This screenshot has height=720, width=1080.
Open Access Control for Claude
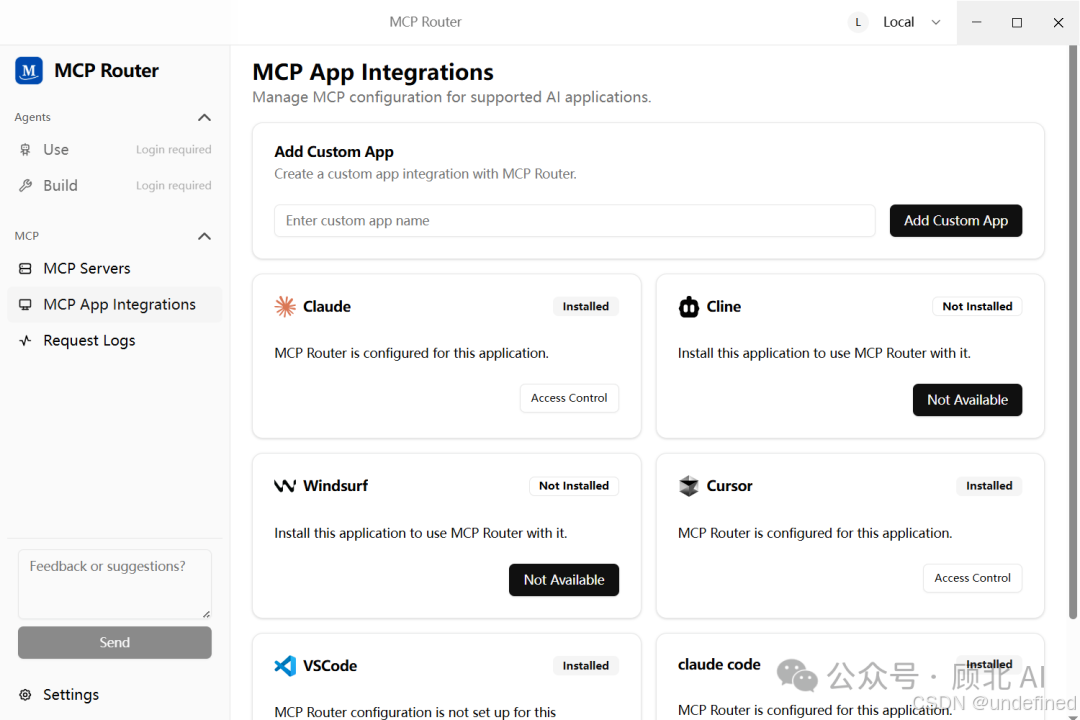569,398
